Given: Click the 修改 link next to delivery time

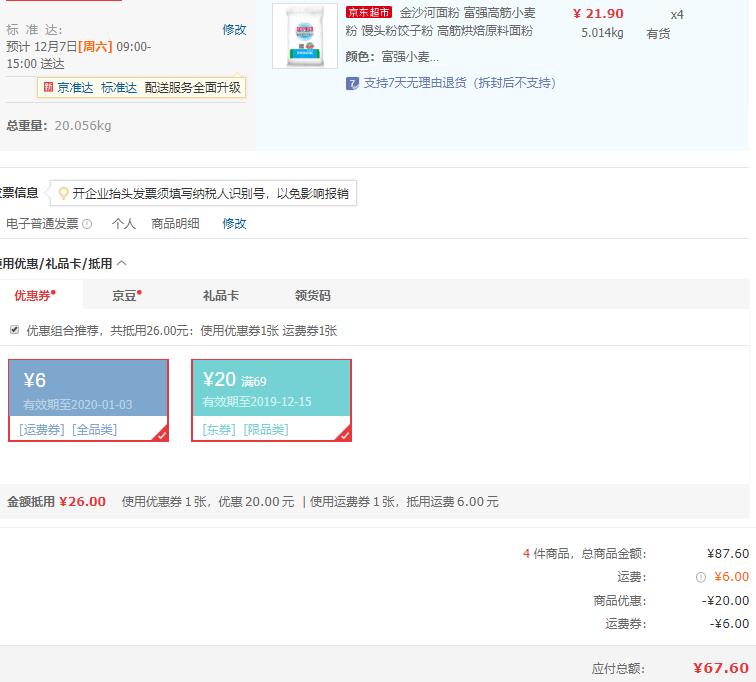Looking at the screenshot, I should tap(234, 30).
